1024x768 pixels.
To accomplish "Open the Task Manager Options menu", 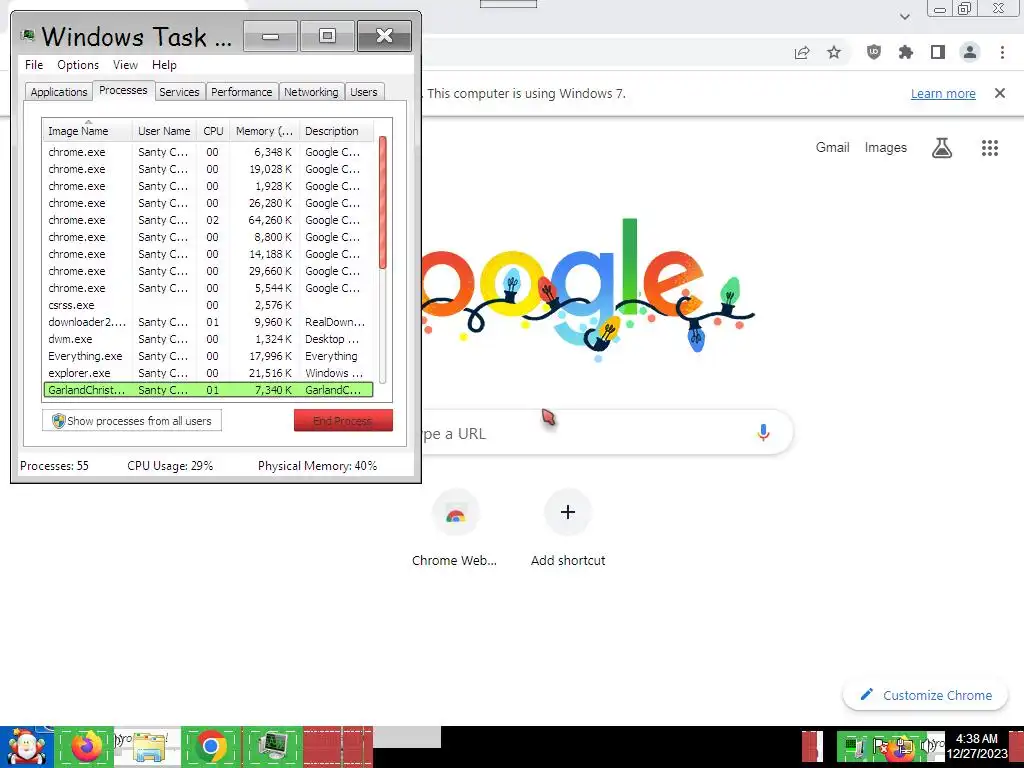I will (78, 65).
